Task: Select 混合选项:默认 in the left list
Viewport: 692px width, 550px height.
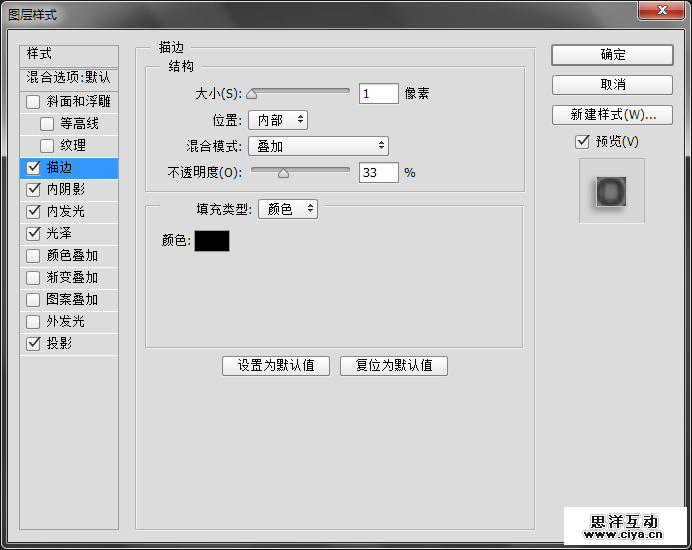Action: (69, 79)
